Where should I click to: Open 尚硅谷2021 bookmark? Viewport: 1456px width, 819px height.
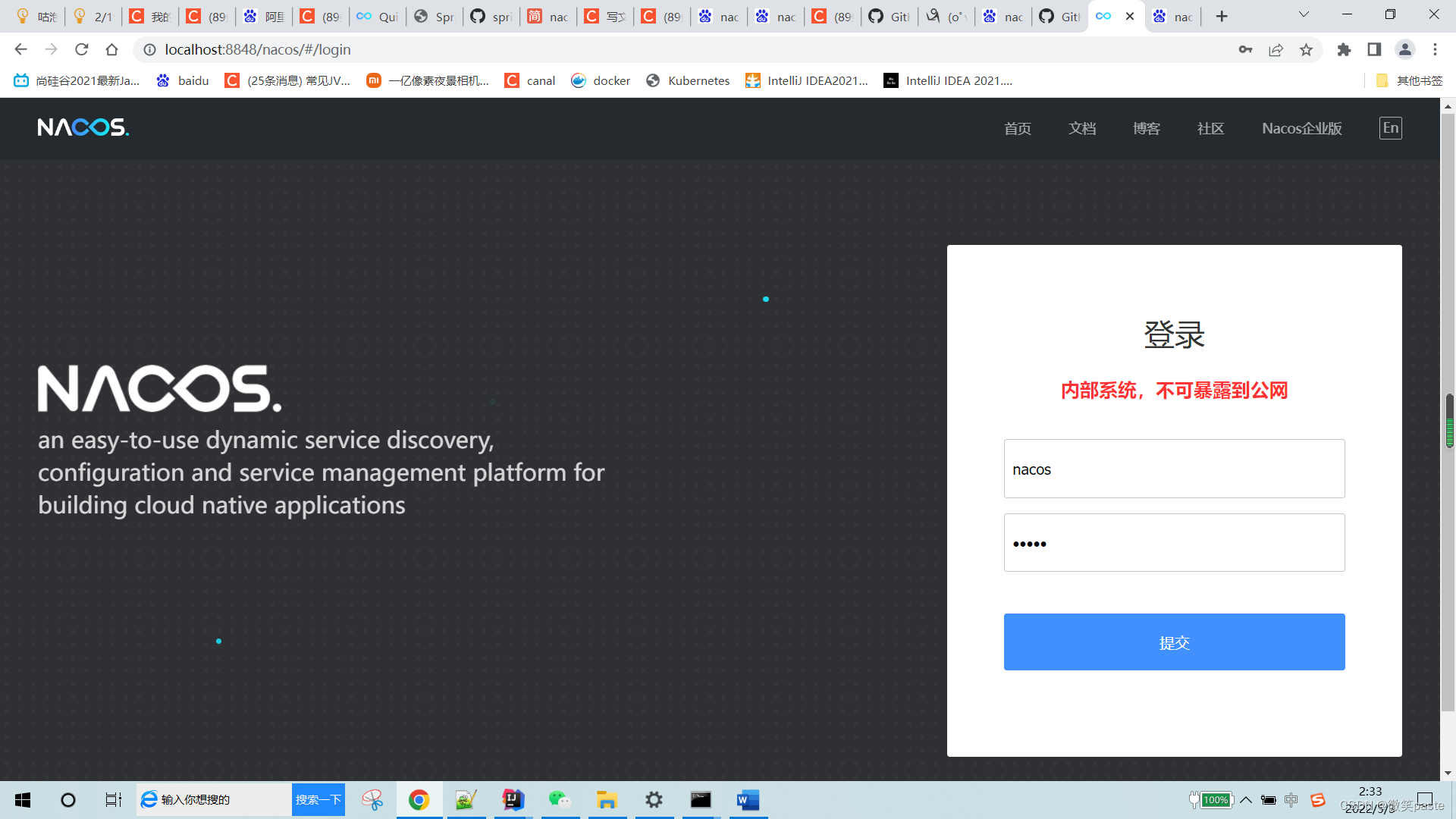click(x=77, y=80)
